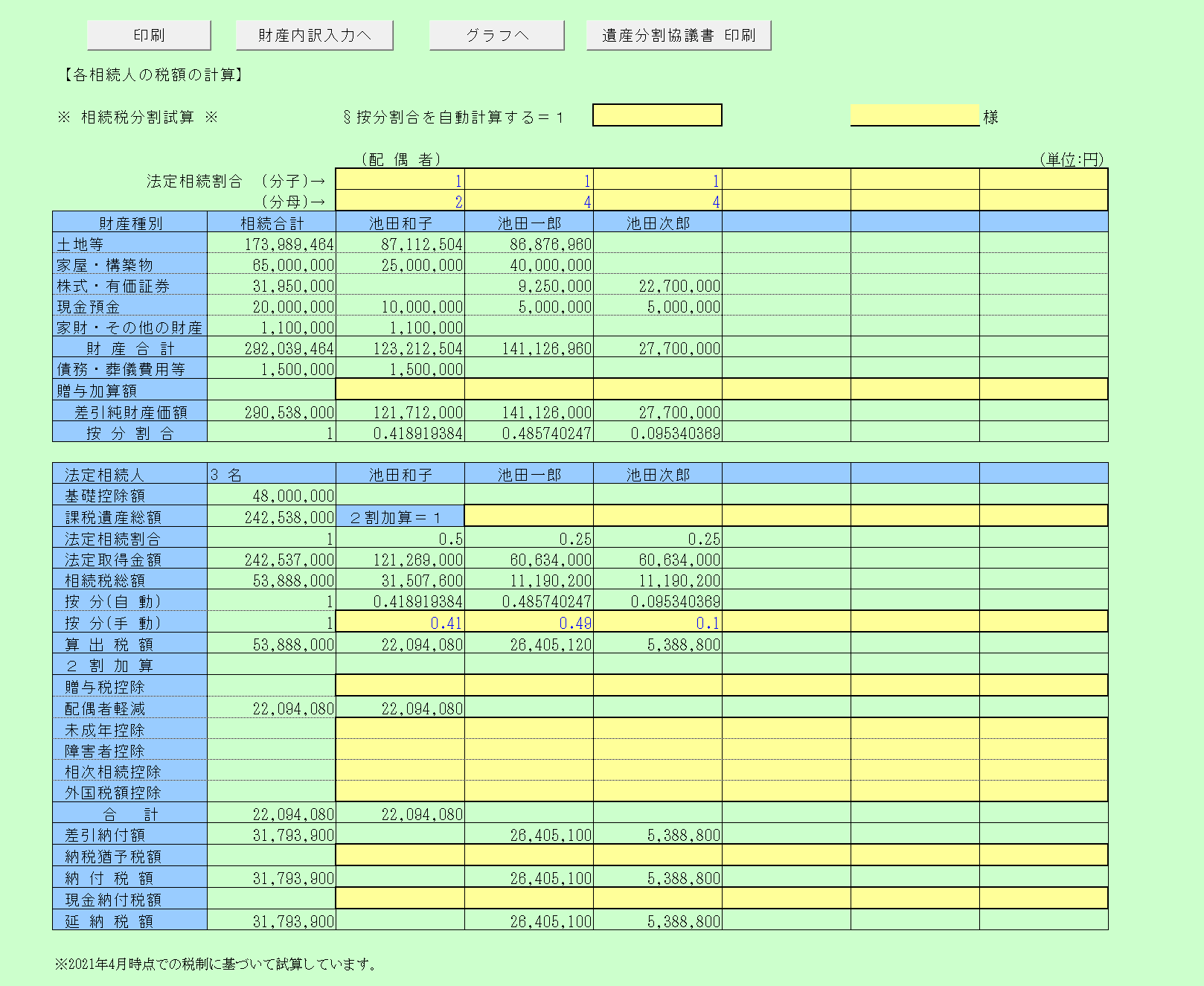Screen dimensions: 1204x986
Task: Click the 印刷 button
Action: click(x=149, y=35)
